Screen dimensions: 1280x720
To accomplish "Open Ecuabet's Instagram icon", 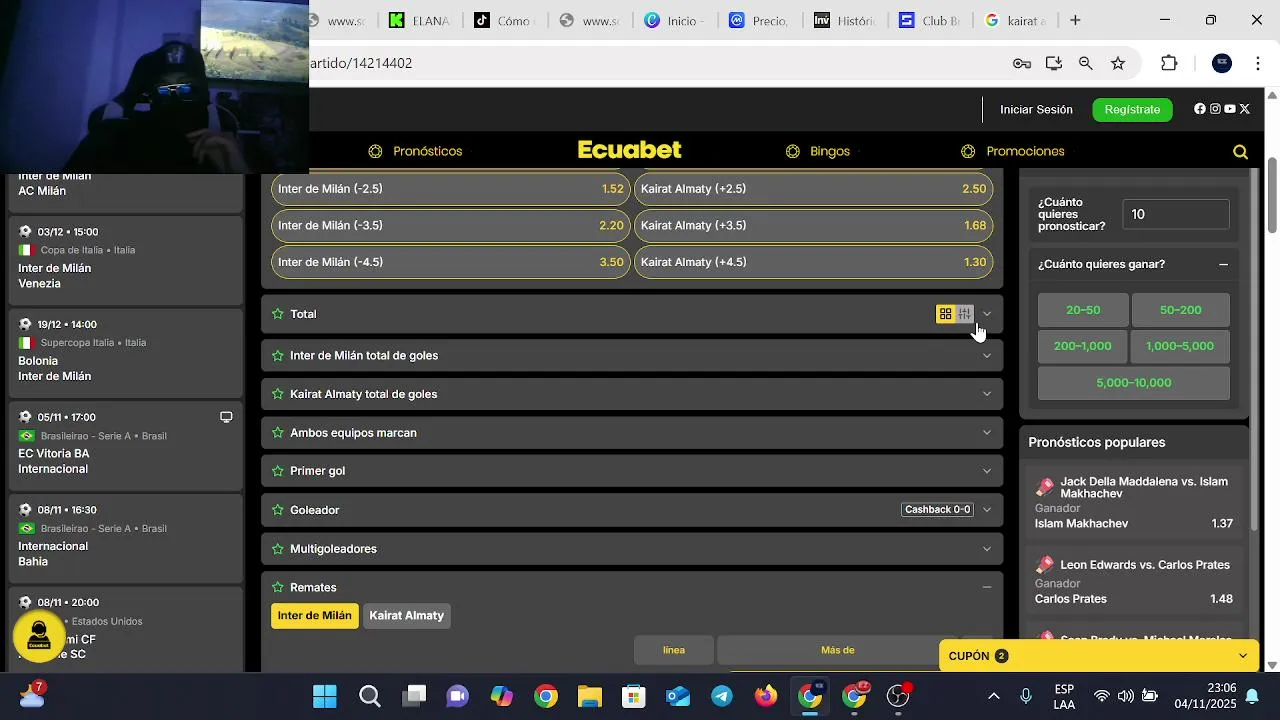I will pos(1215,109).
